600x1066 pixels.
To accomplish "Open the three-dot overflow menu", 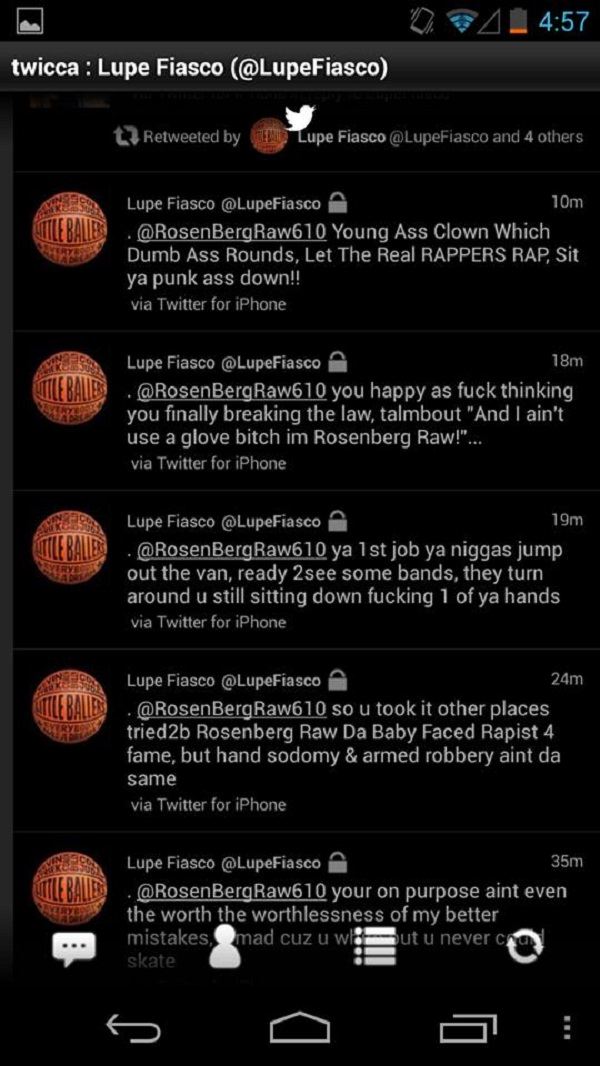I will (567, 1028).
